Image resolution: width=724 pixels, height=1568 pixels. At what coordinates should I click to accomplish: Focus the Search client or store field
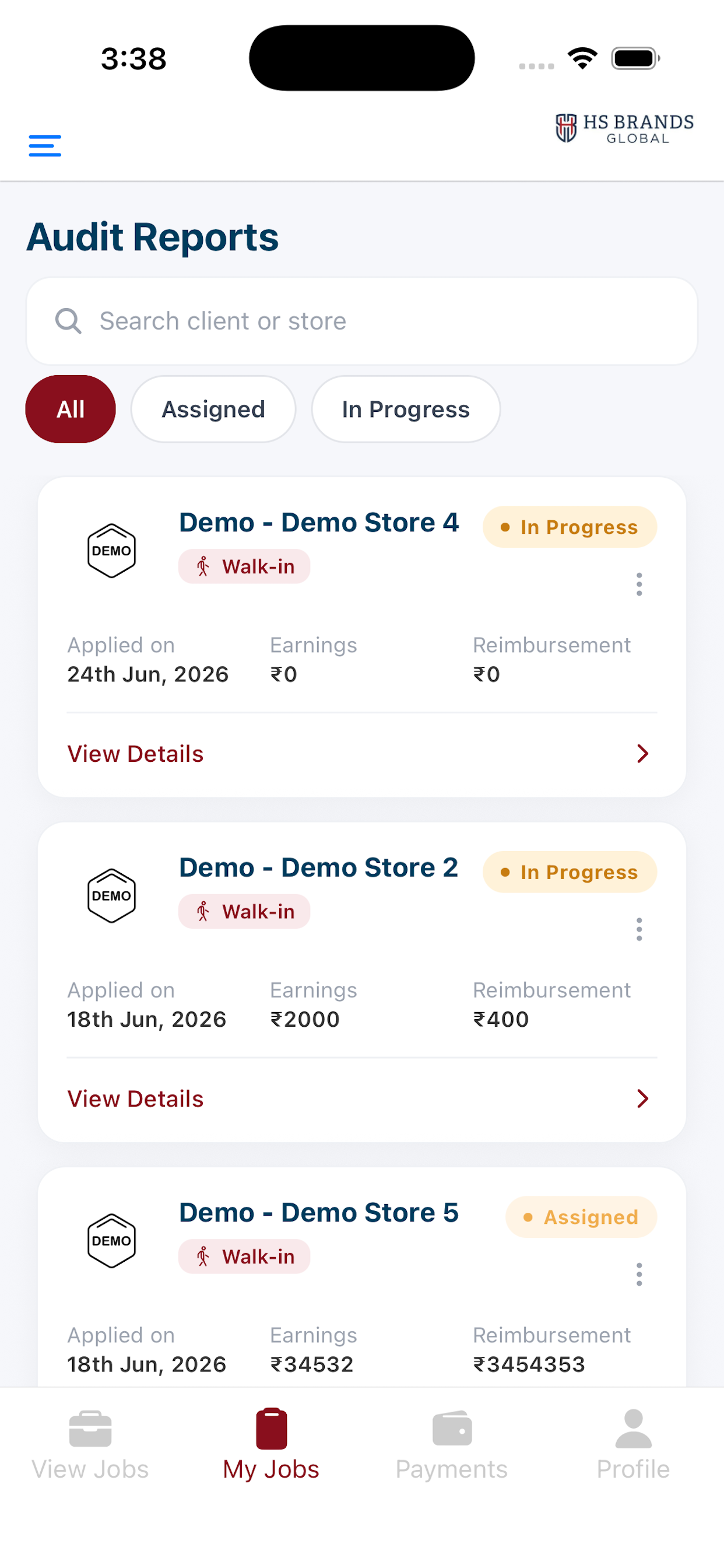click(x=362, y=321)
